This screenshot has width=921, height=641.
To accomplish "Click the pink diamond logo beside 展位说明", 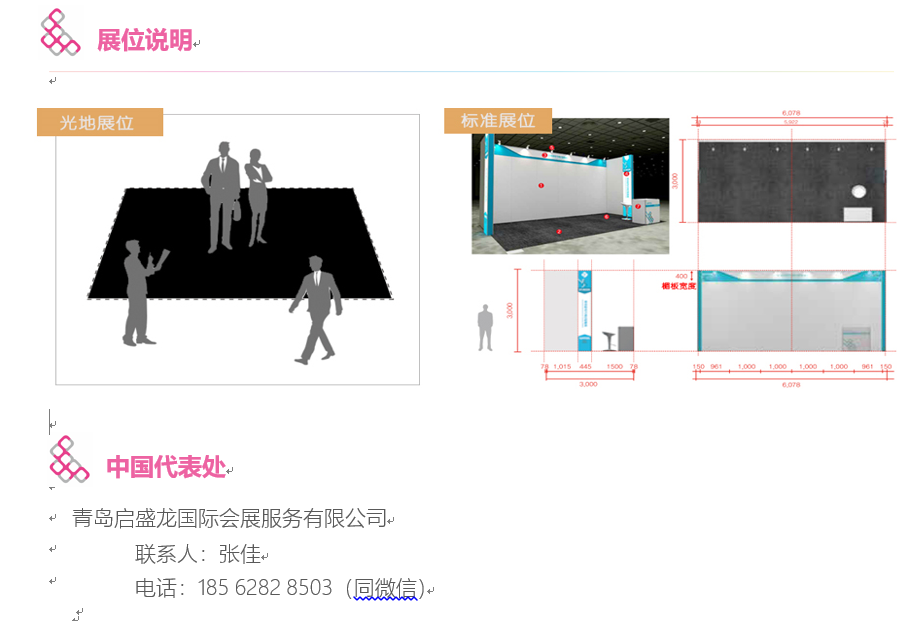I will point(59,32).
